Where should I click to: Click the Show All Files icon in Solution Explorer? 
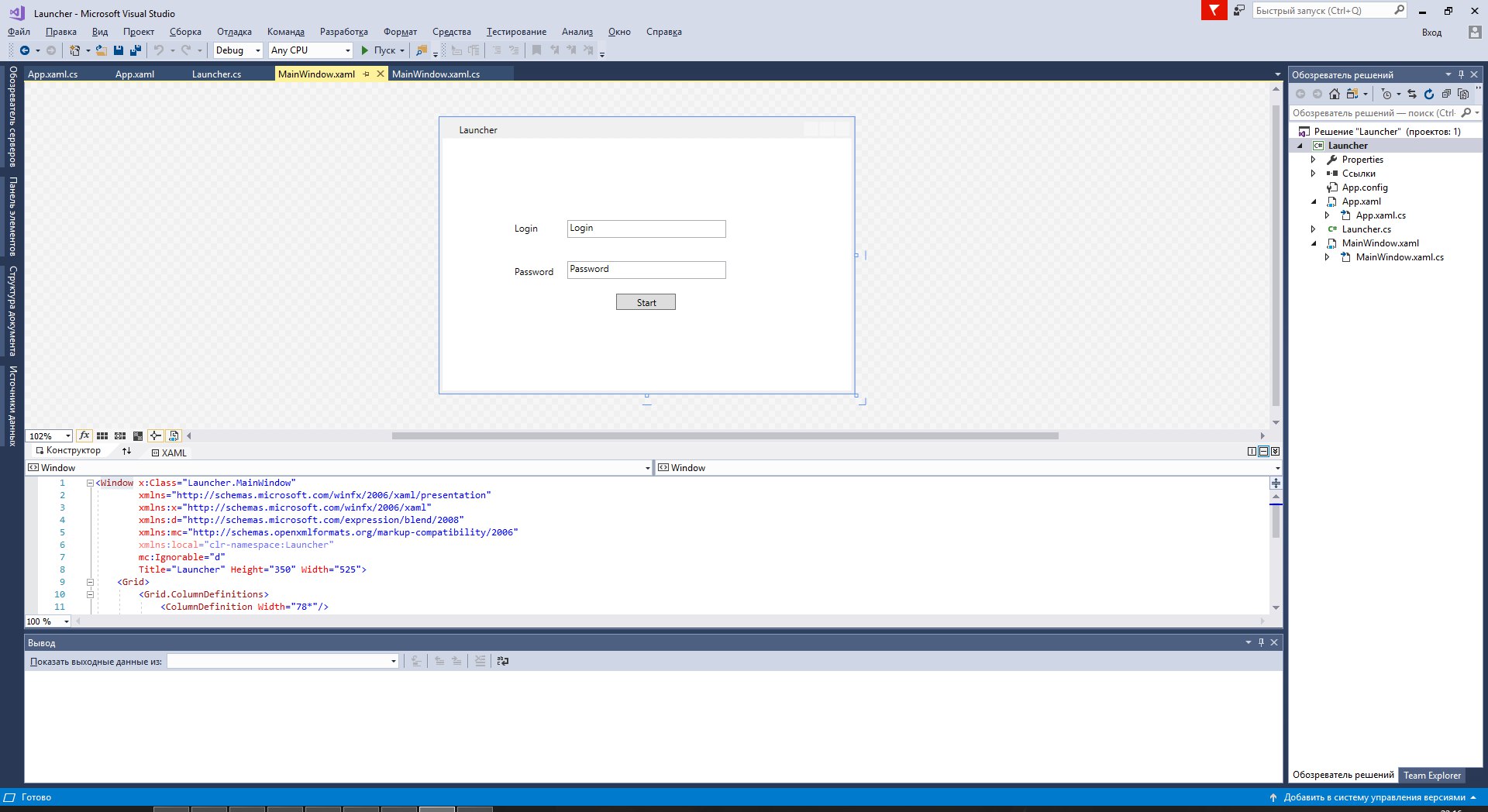click(1463, 94)
